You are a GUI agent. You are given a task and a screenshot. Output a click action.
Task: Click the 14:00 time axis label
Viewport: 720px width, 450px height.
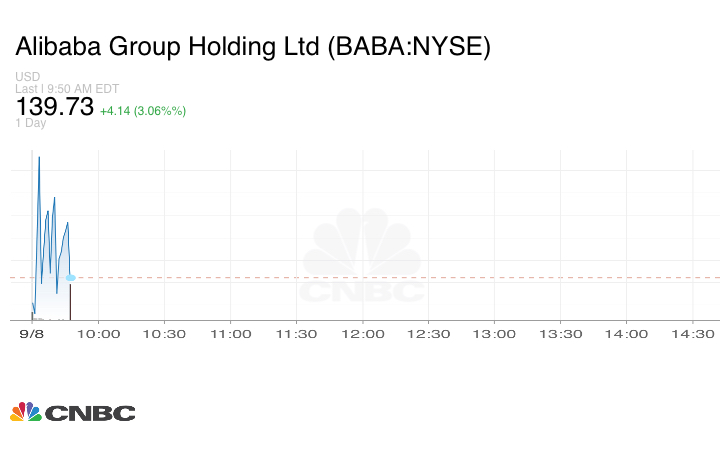click(627, 334)
